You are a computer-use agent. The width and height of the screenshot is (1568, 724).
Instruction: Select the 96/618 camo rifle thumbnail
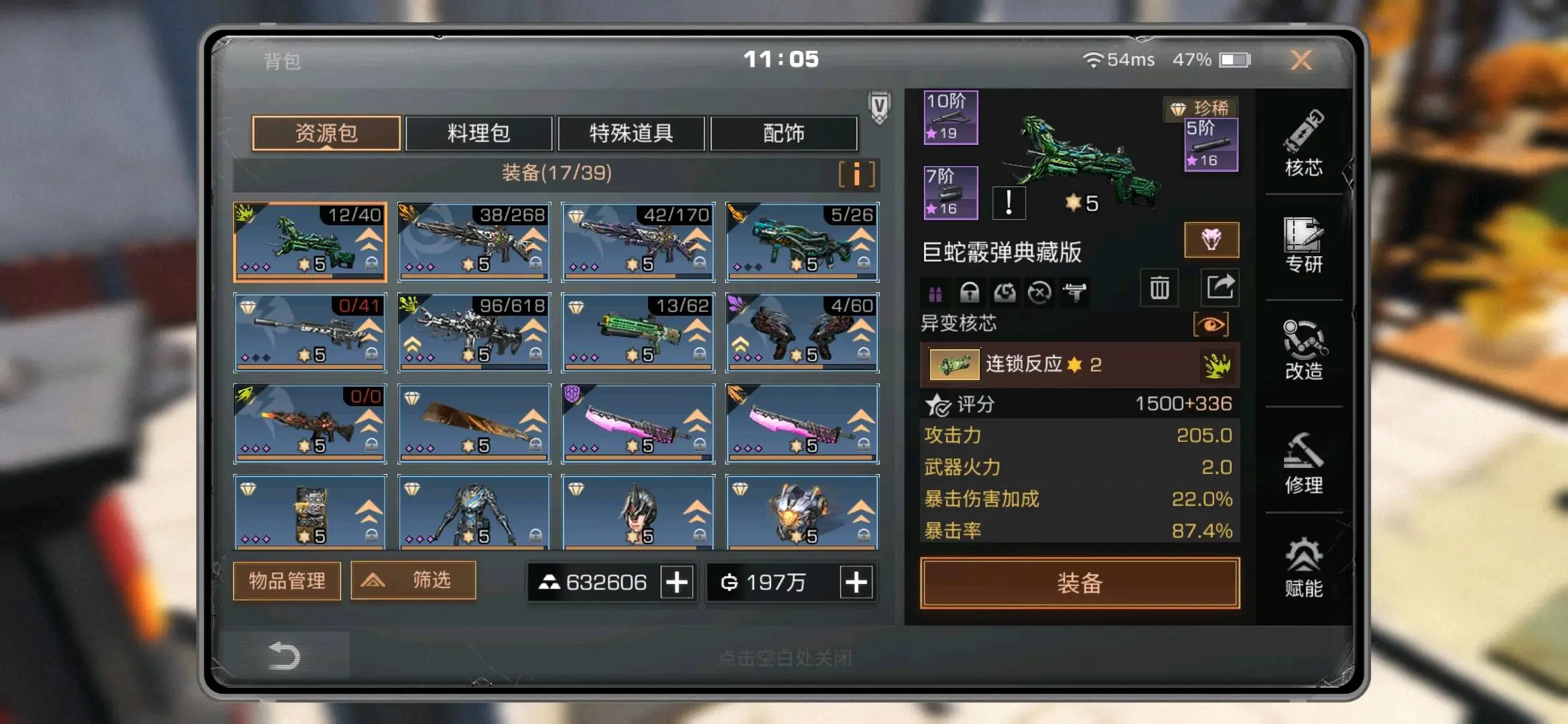point(474,333)
